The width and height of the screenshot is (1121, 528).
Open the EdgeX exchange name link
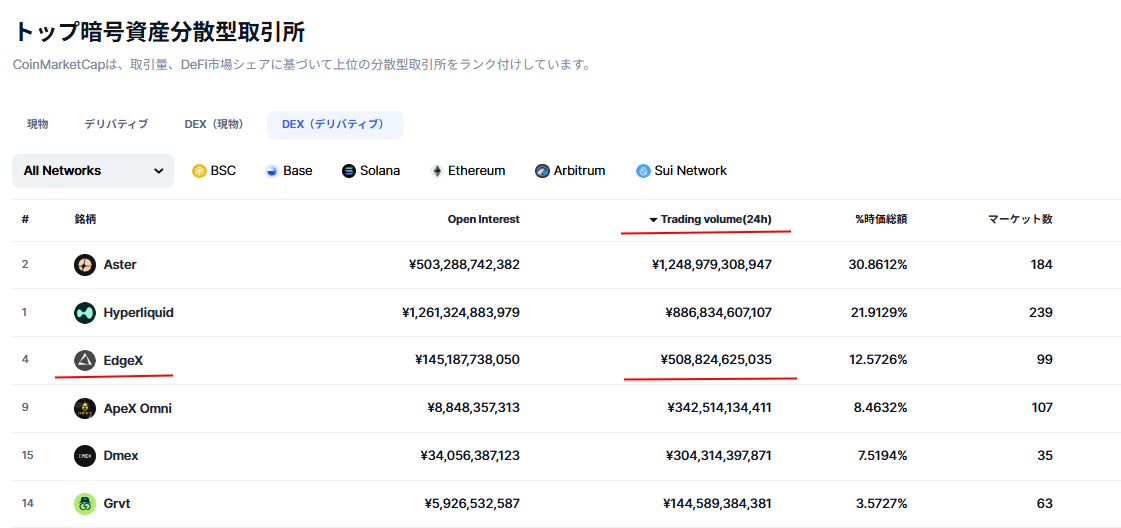(124, 360)
